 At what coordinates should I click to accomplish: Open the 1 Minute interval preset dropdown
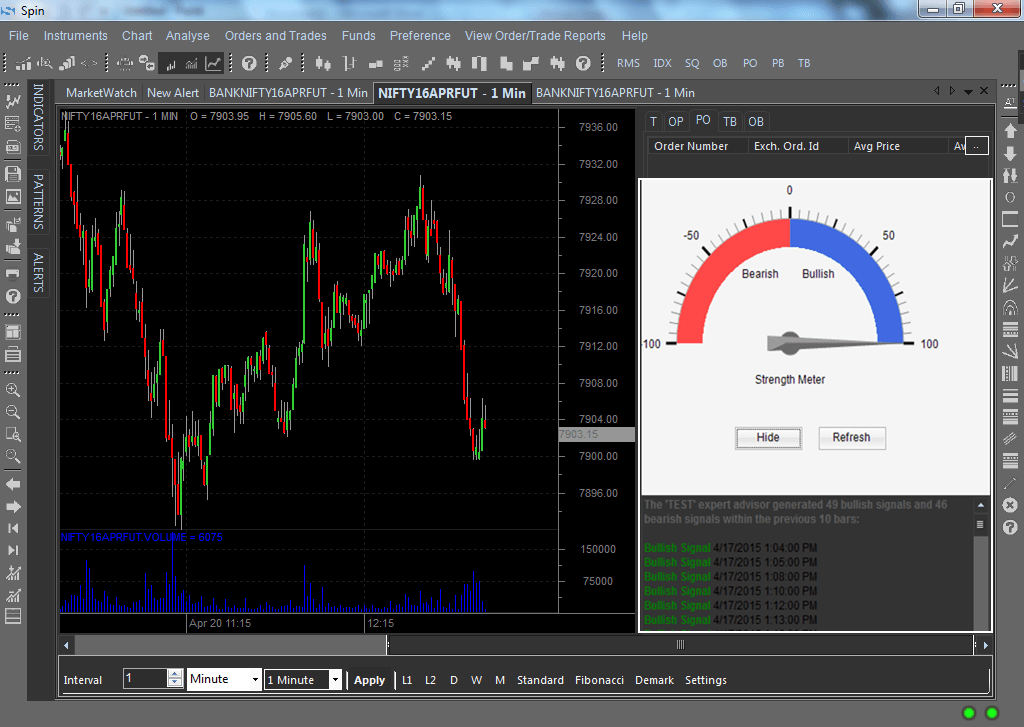click(335, 680)
